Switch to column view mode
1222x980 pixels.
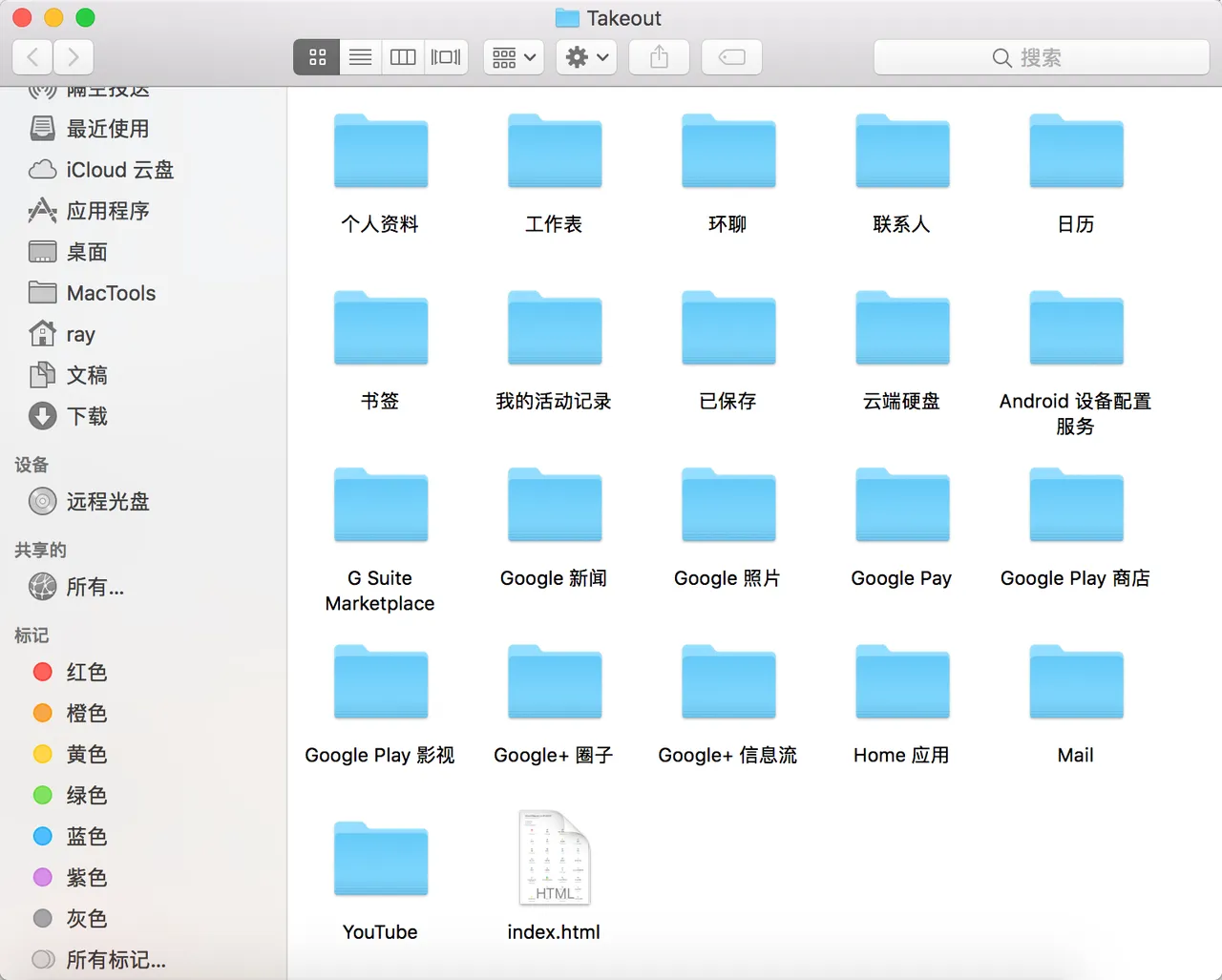pyautogui.click(x=403, y=57)
